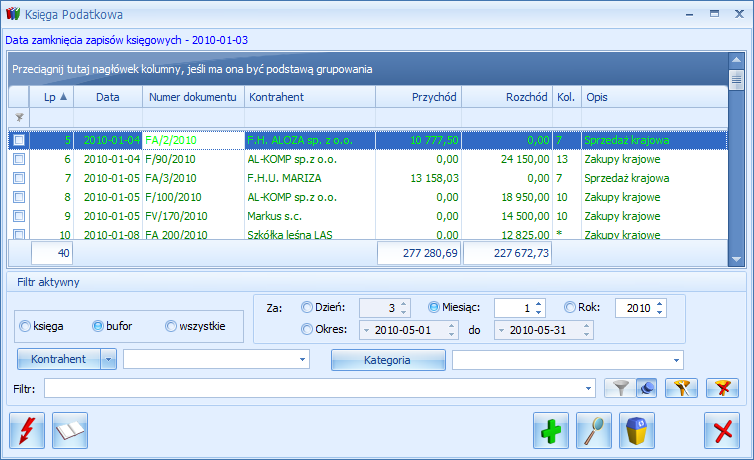
Task: Click the Filtr aktywny panel header
Action: tap(377, 282)
